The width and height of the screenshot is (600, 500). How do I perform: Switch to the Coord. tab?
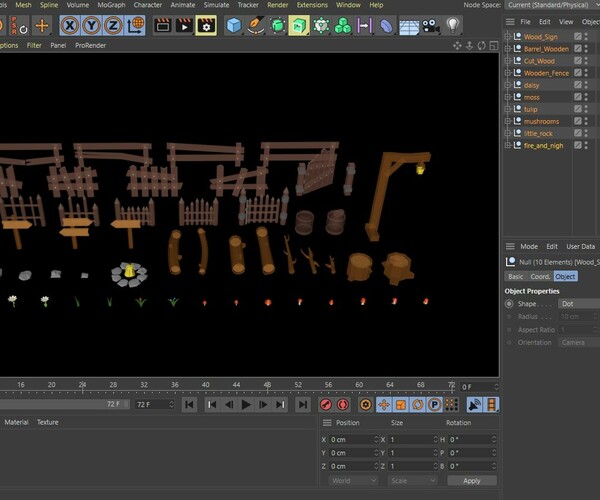click(540, 276)
